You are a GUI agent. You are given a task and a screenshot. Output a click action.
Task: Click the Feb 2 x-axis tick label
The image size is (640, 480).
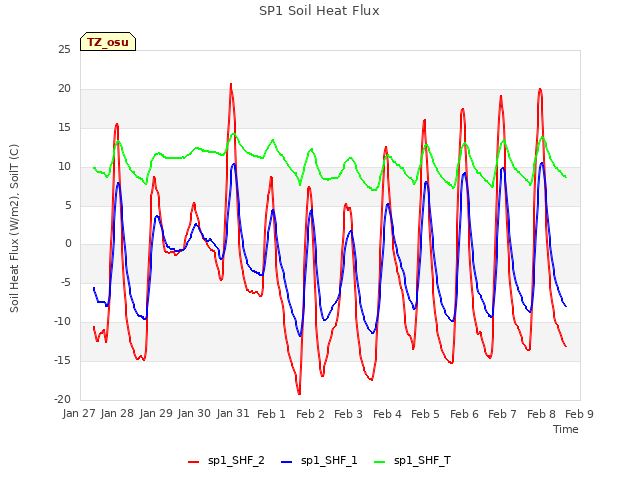[x=310, y=414]
